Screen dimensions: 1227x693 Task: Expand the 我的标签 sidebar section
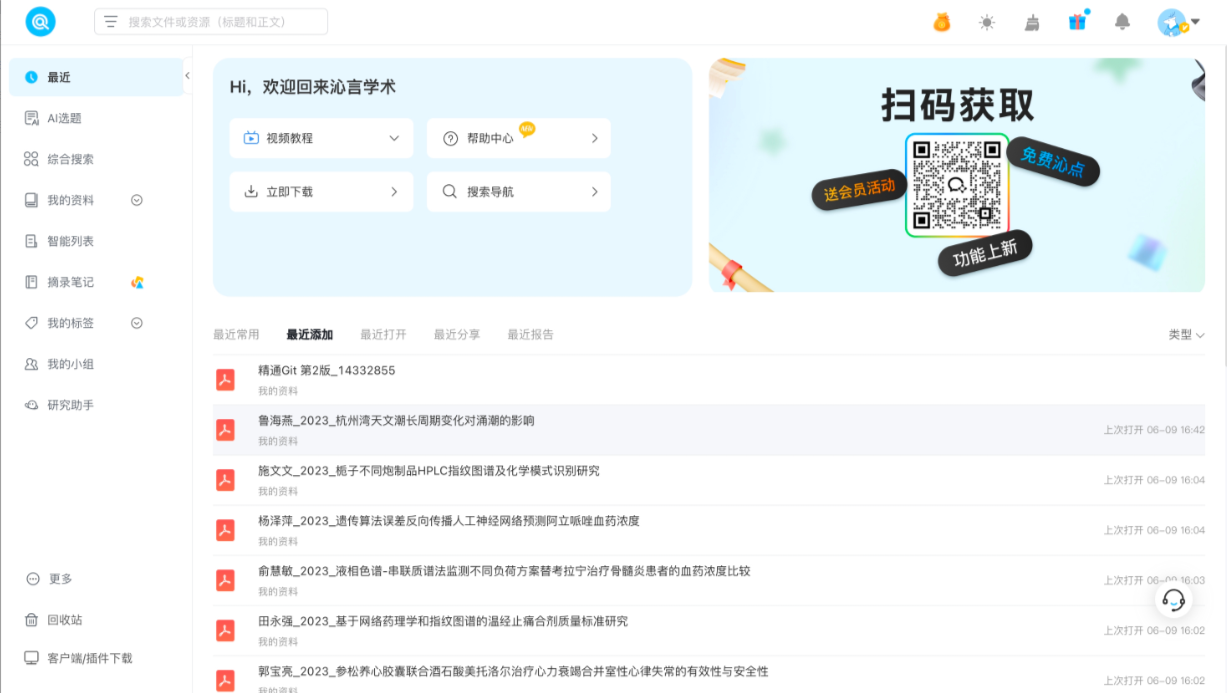pyautogui.click(x=137, y=323)
